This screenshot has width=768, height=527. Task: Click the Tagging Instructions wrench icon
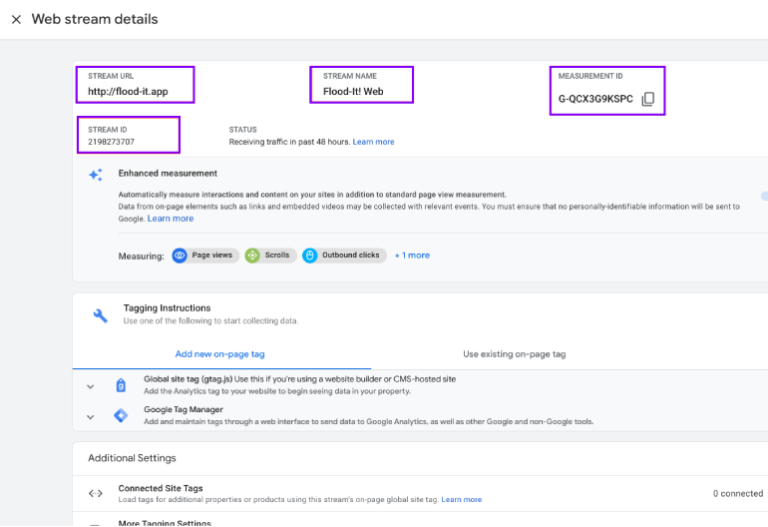tap(100, 315)
